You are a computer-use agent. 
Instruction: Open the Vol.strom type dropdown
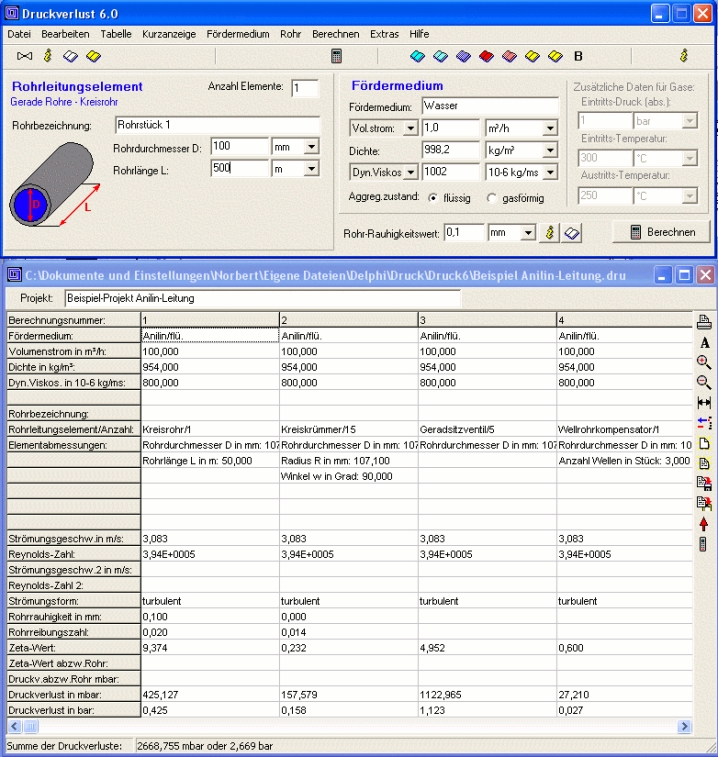(x=409, y=129)
